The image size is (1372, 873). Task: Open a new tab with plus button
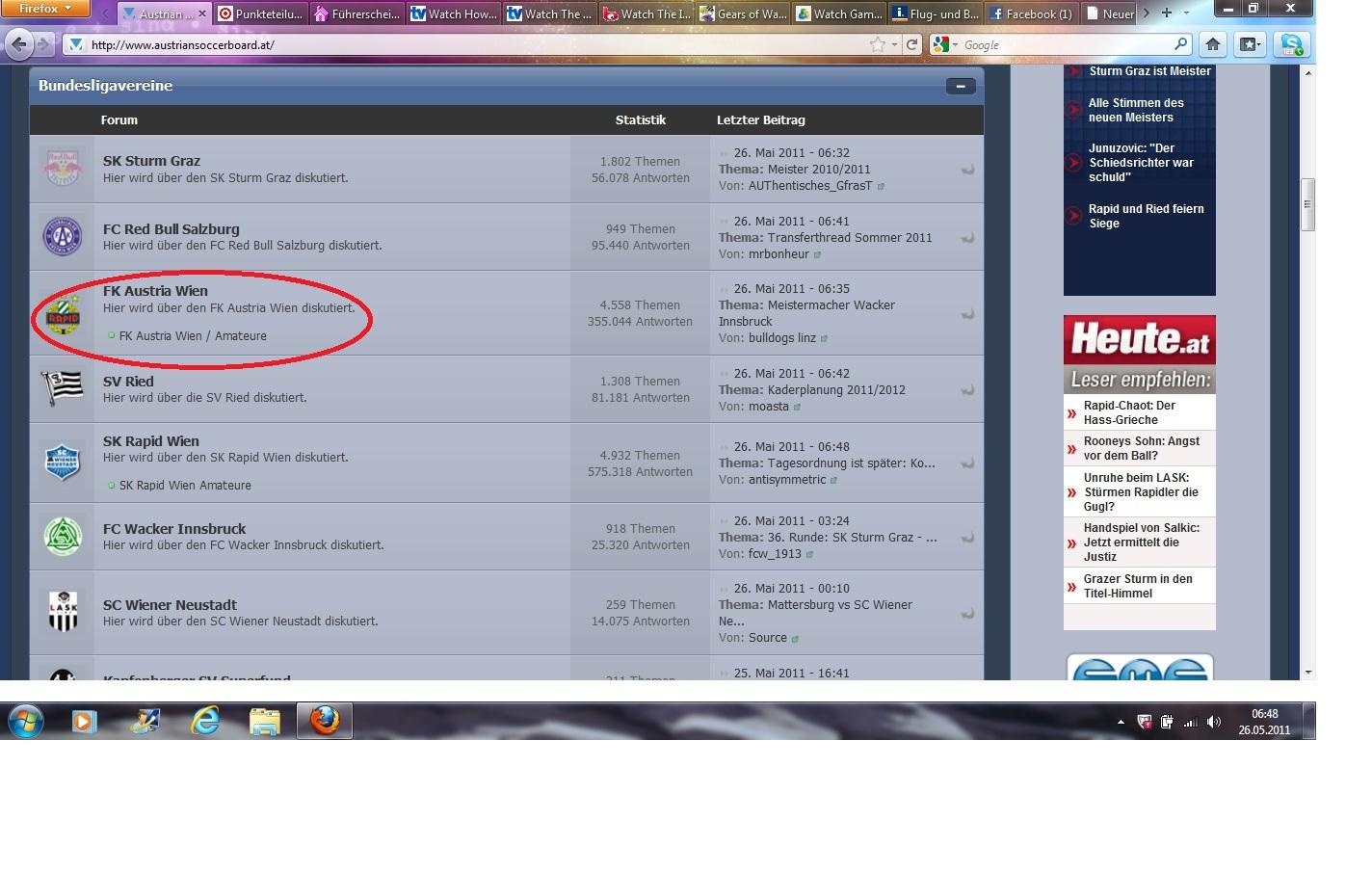pos(1166,13)
